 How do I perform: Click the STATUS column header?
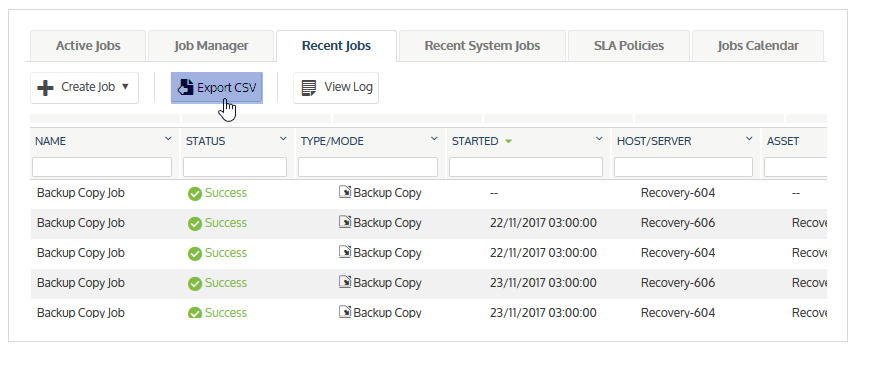tap(206, 142)
